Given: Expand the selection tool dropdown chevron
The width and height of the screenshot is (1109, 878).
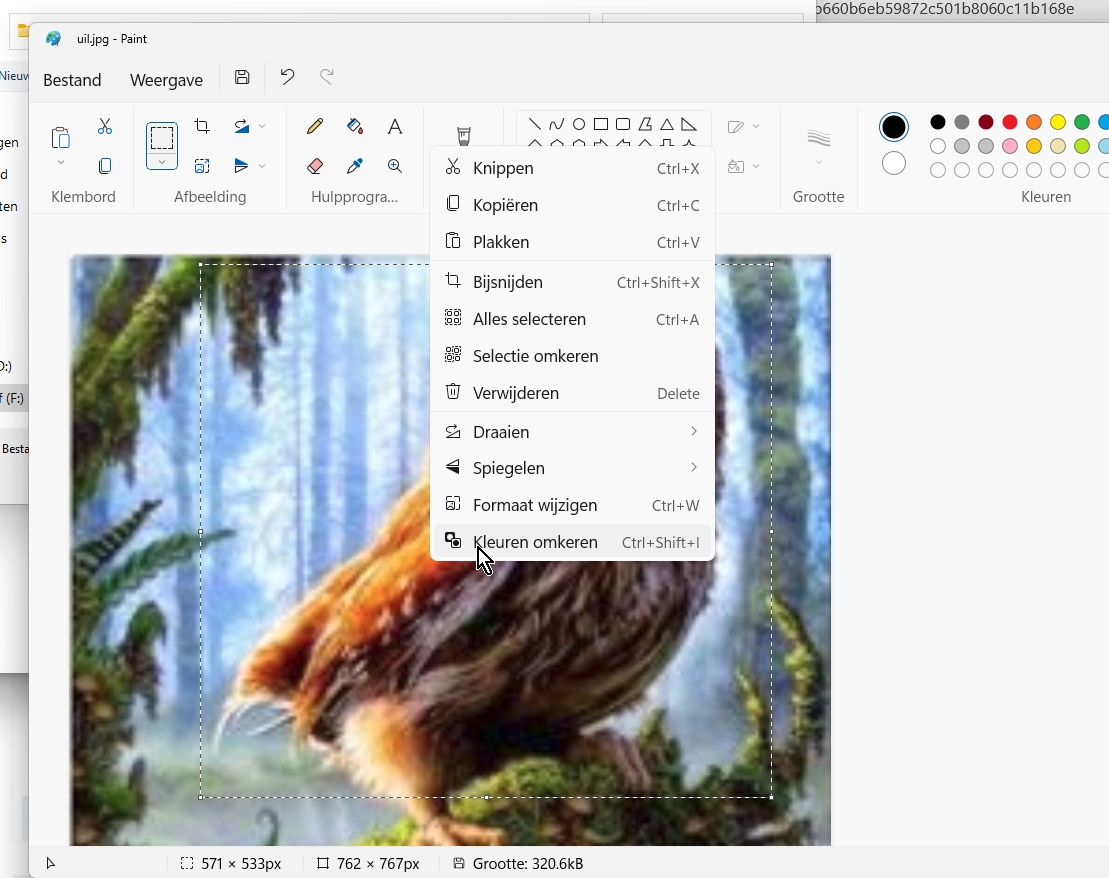Looking at the screenshot, I should click(x=162, y=161).
